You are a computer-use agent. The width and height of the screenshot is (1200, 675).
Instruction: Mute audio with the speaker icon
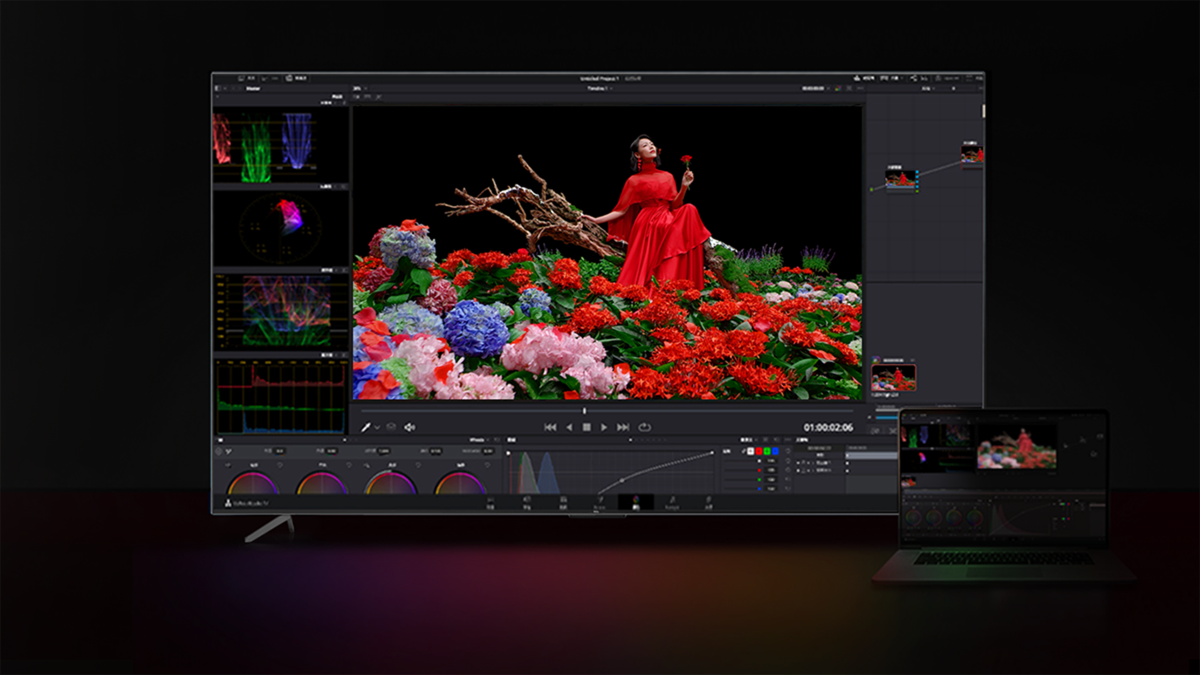pyautogui.click(x=409, y=427)
